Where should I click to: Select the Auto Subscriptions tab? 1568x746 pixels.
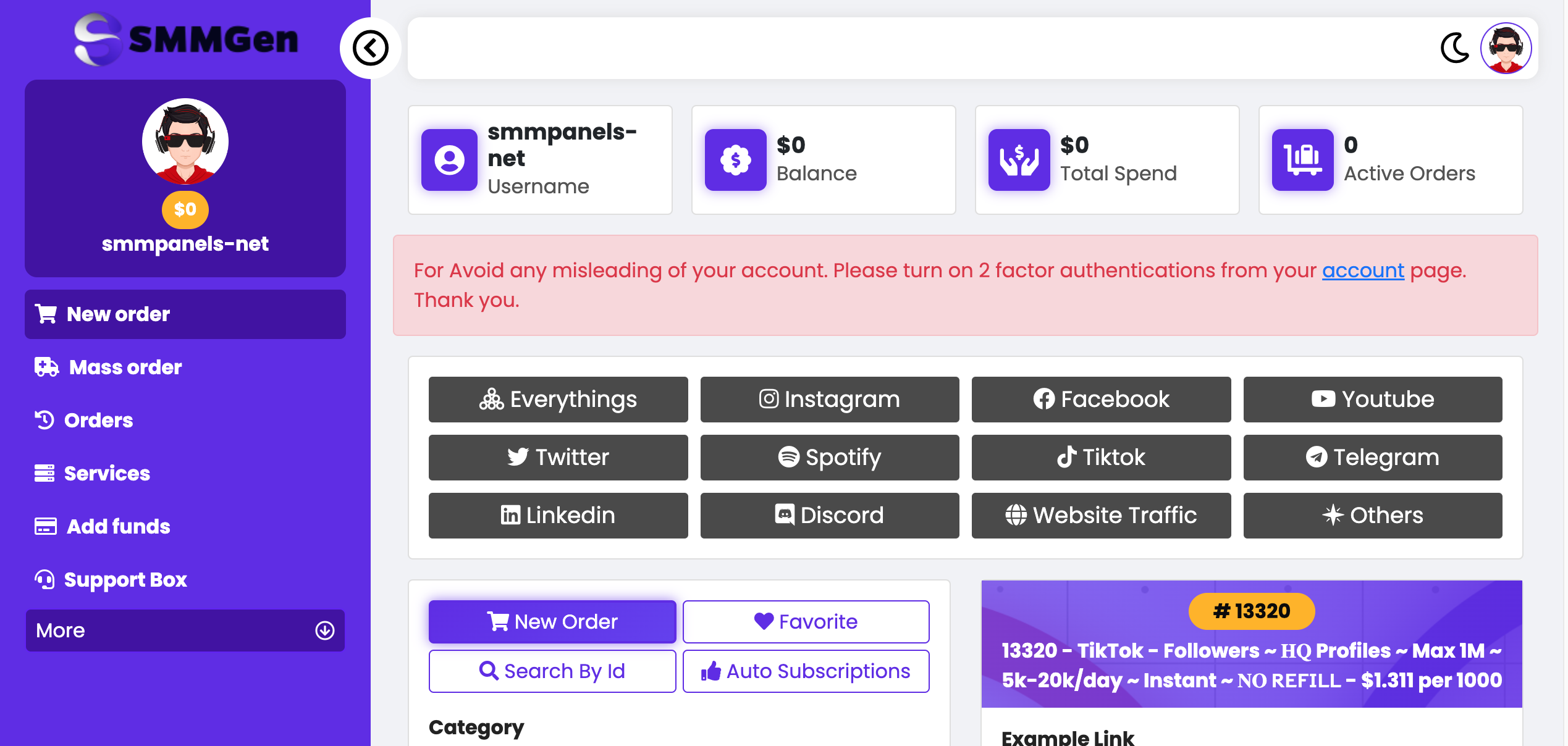(806, 671)
